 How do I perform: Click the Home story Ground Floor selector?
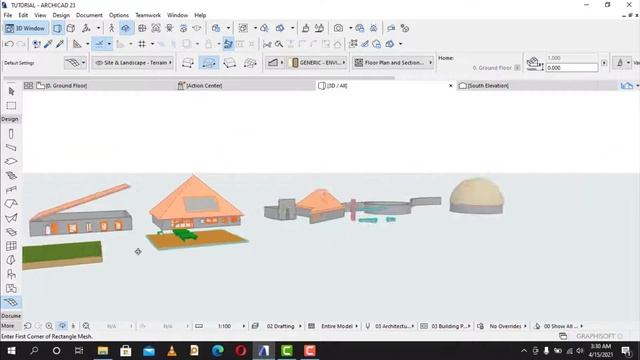coord(496,68)
